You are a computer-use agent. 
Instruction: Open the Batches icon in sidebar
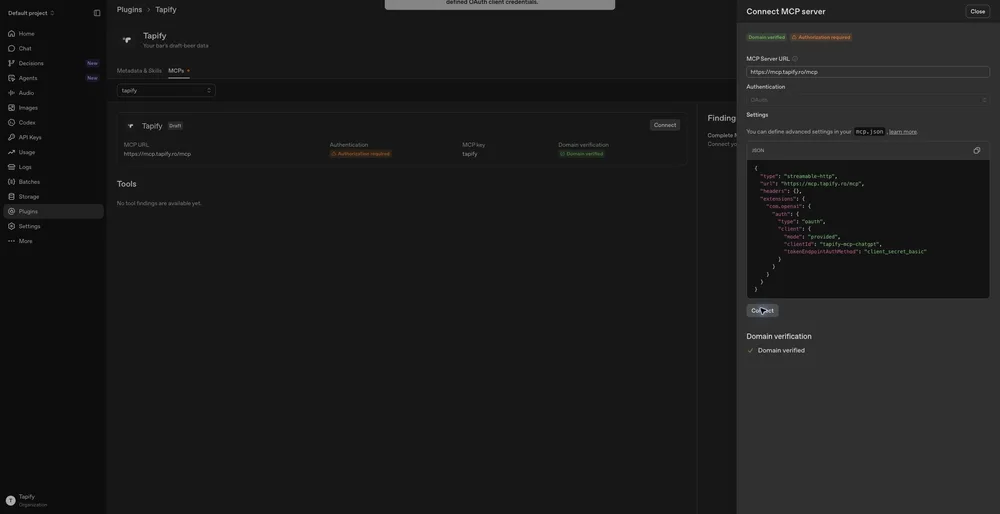click(11, 182)
